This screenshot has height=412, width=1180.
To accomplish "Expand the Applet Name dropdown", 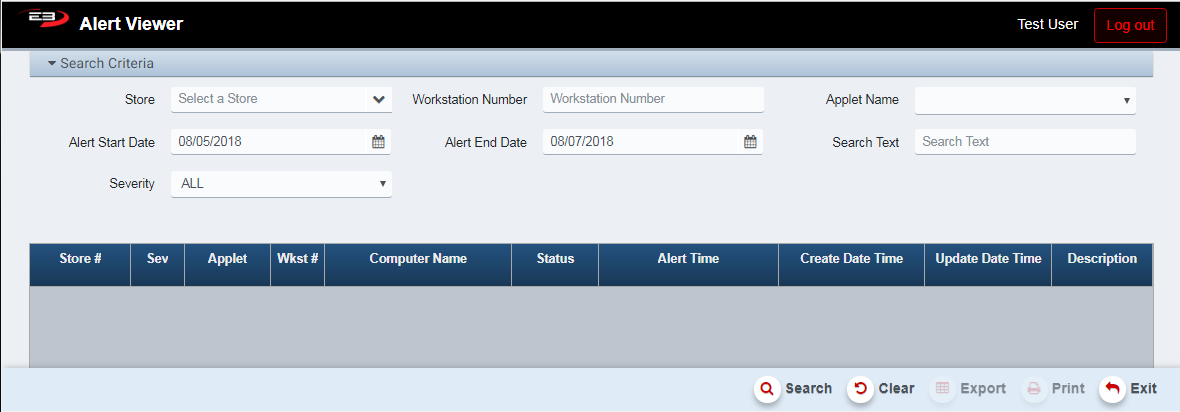I will click(1025, 100).
